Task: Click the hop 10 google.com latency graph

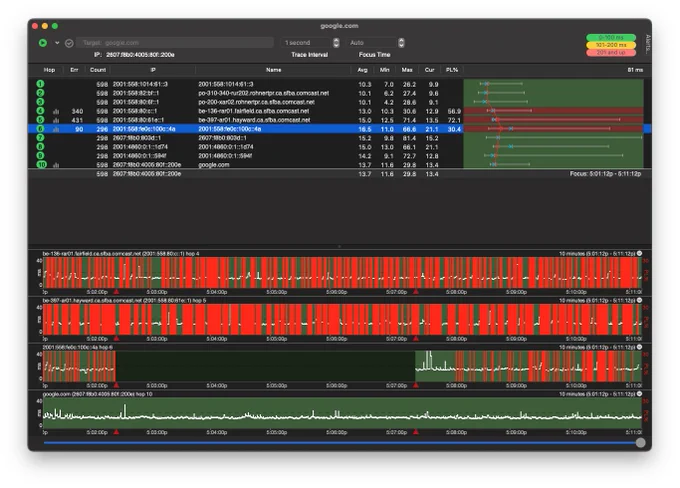Action: (x=342, y=413)
